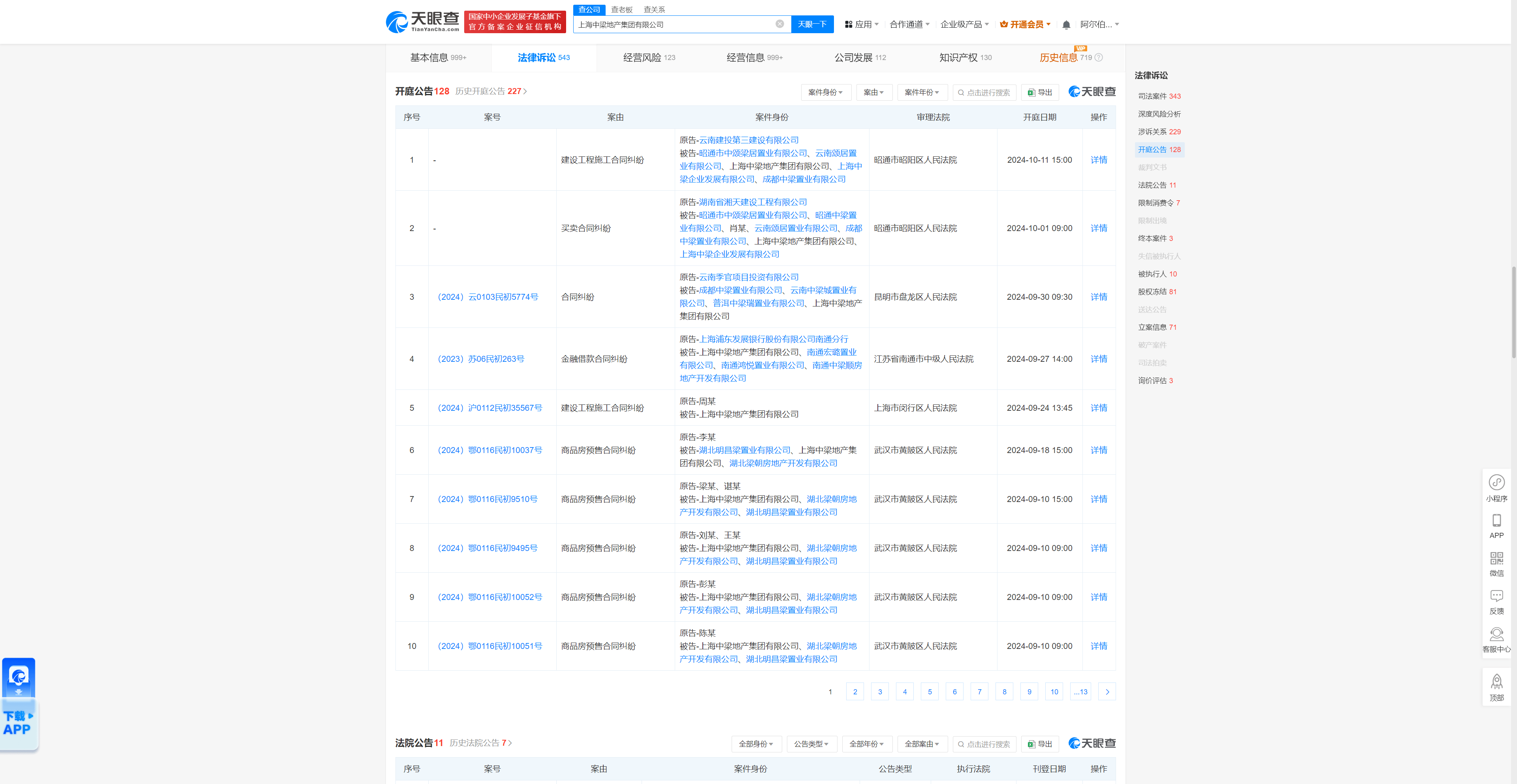Open the APP phone icon in side toolbar

(x=1496, y=526)
